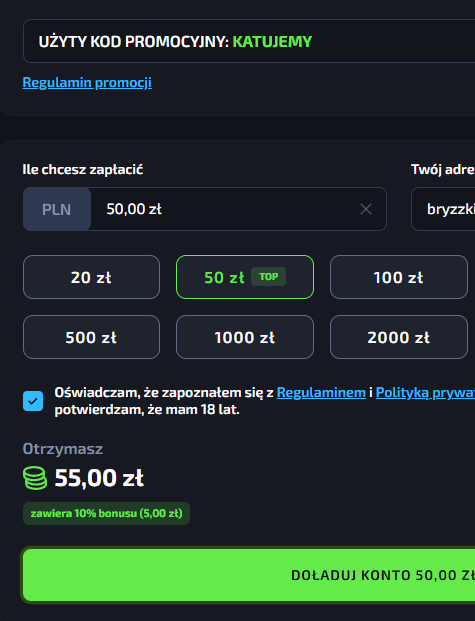
Task: Click the PLN currency label
Action: click(57, 209)
